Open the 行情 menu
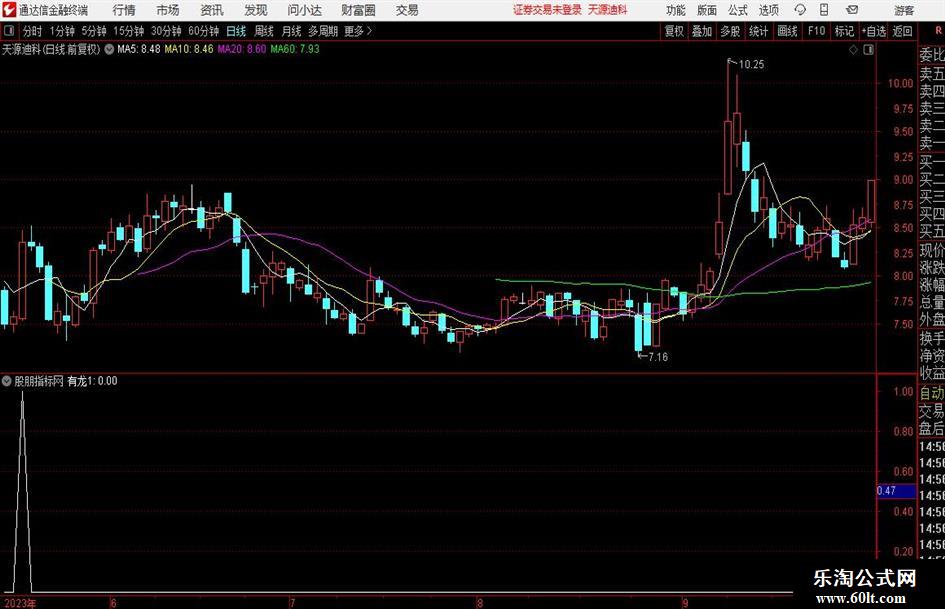Screen dimensions: 945x609 124,10
